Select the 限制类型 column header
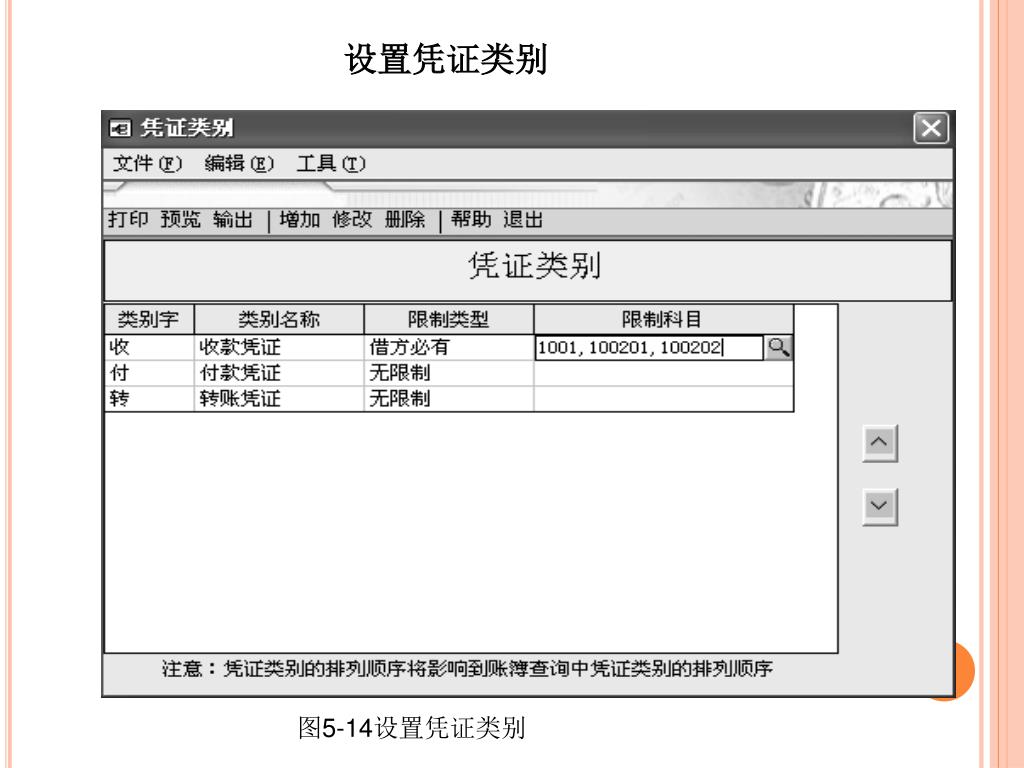This screenshot has height=768, width=1024. click(449, 319)
